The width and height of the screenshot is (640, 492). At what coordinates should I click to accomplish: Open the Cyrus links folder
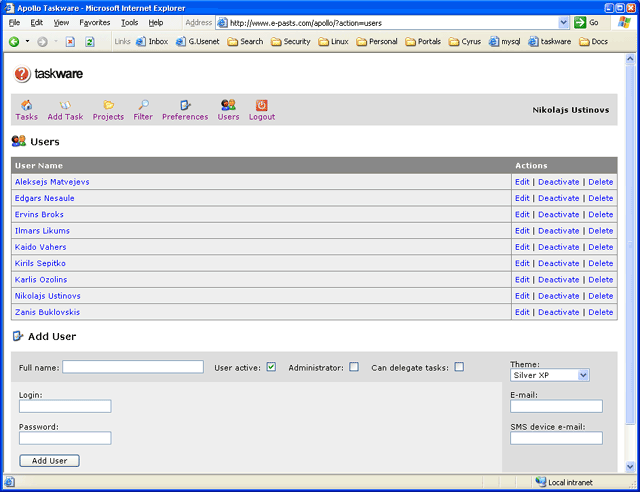click(x=464, y=42)
